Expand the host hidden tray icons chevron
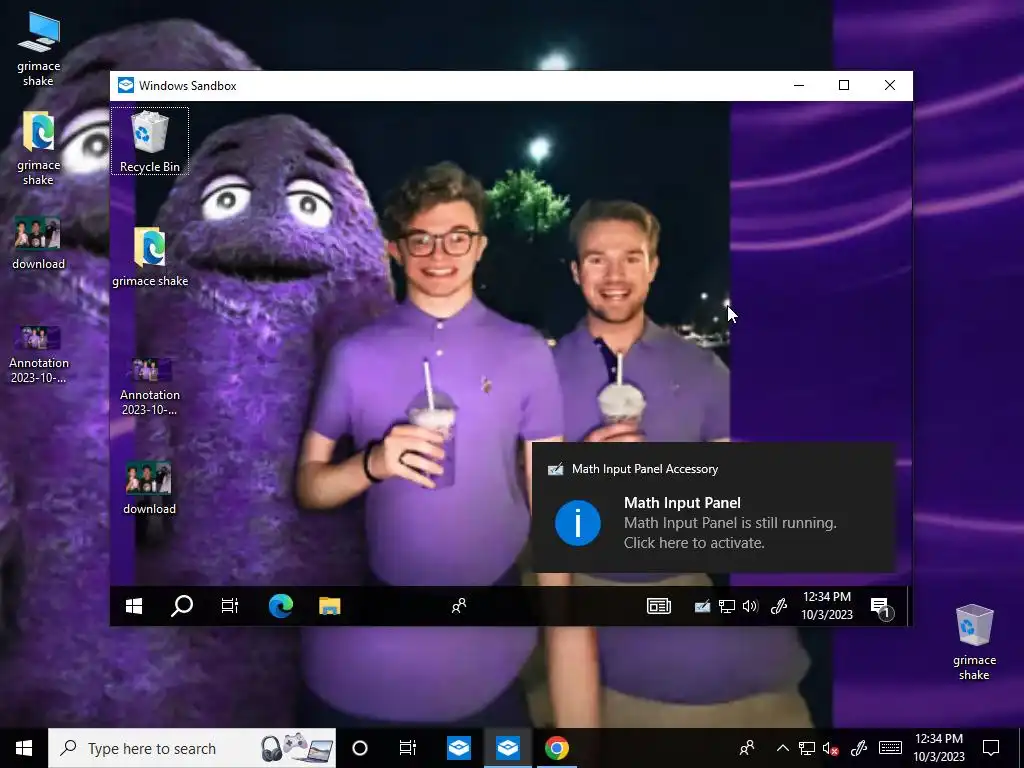Screen dimensions: 1024x768 (782, 748)
